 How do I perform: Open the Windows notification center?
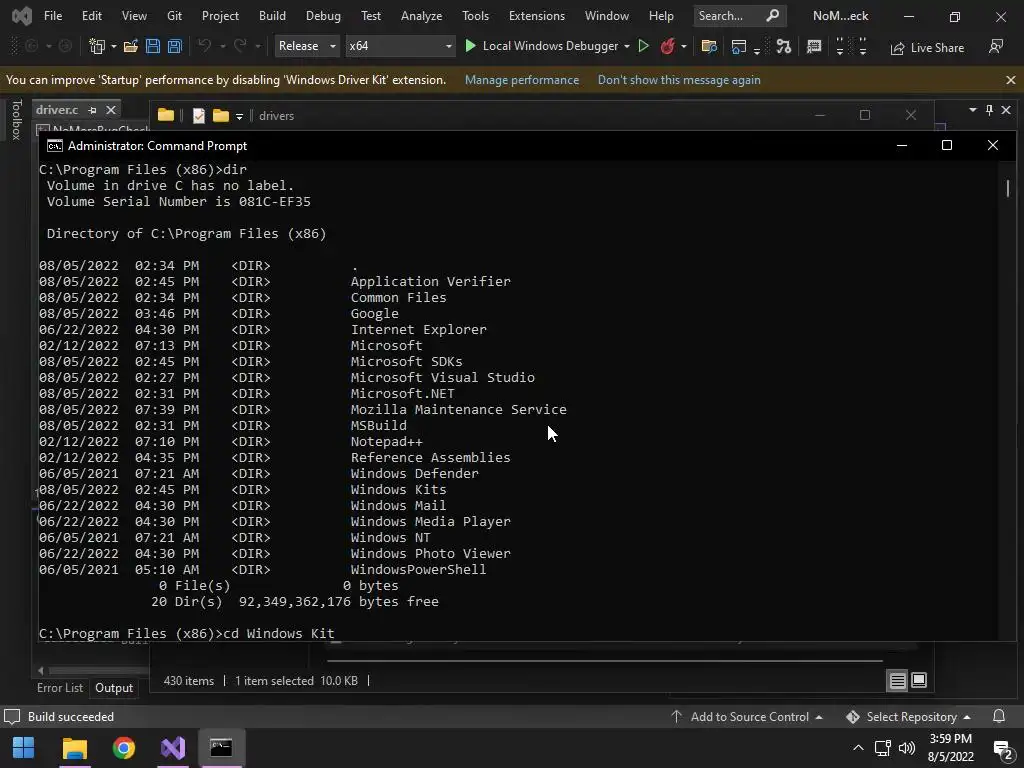pos(1002,748)
